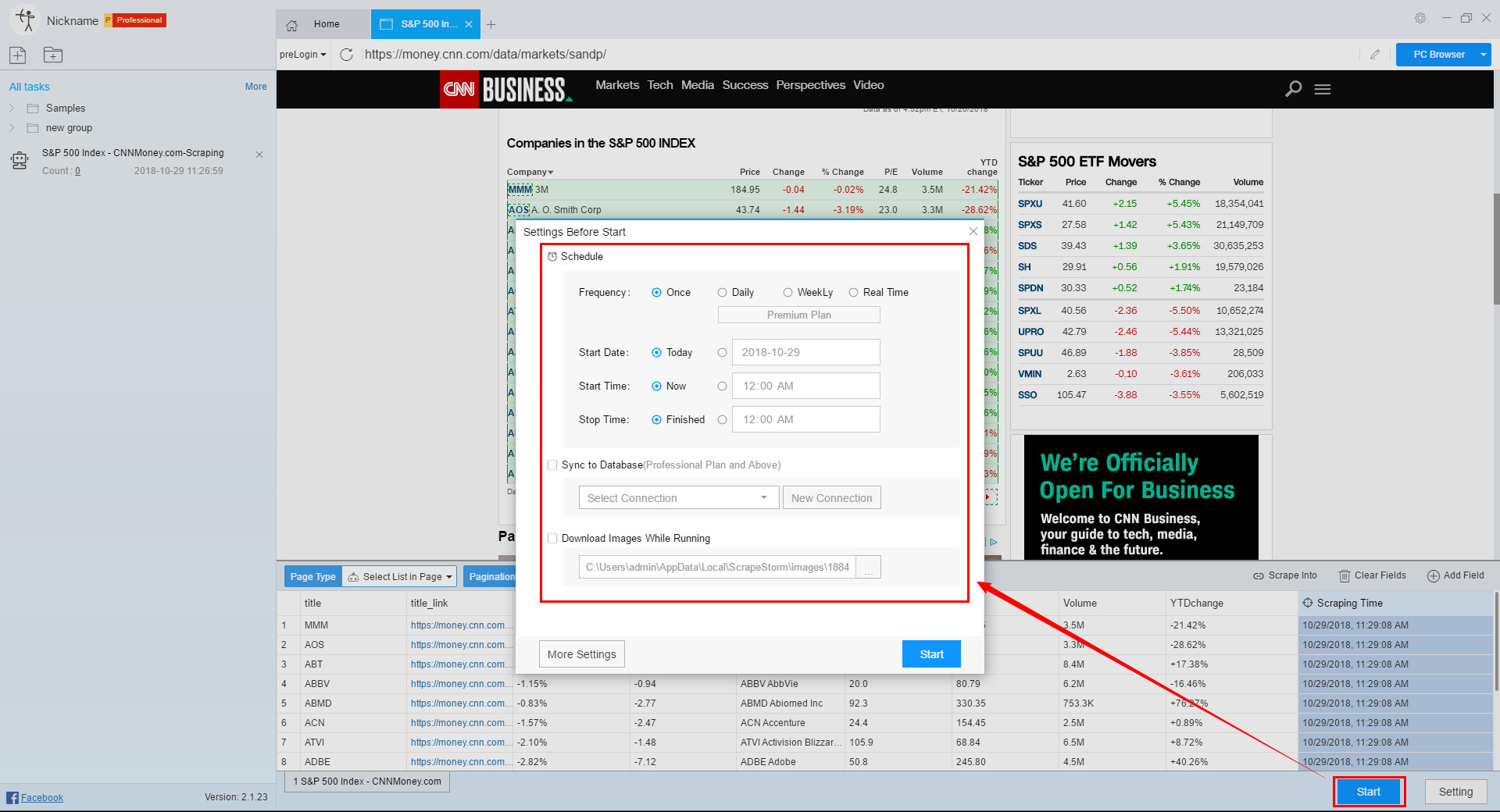Open Success in CNN navigation
The image size is (1500, 812).
click(745, 85)
